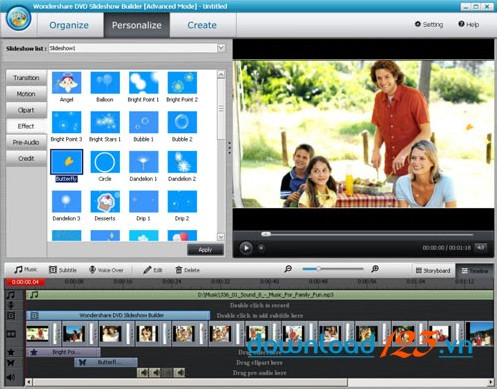497x389 pixels.
Task: Click the music track note icon
Action: (11, 295)
